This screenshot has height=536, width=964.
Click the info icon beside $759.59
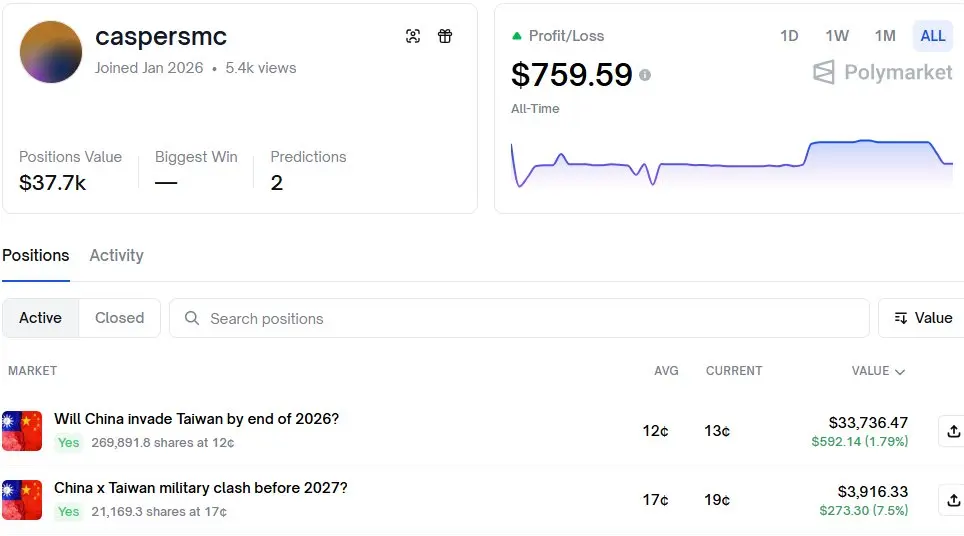(645, 75)
